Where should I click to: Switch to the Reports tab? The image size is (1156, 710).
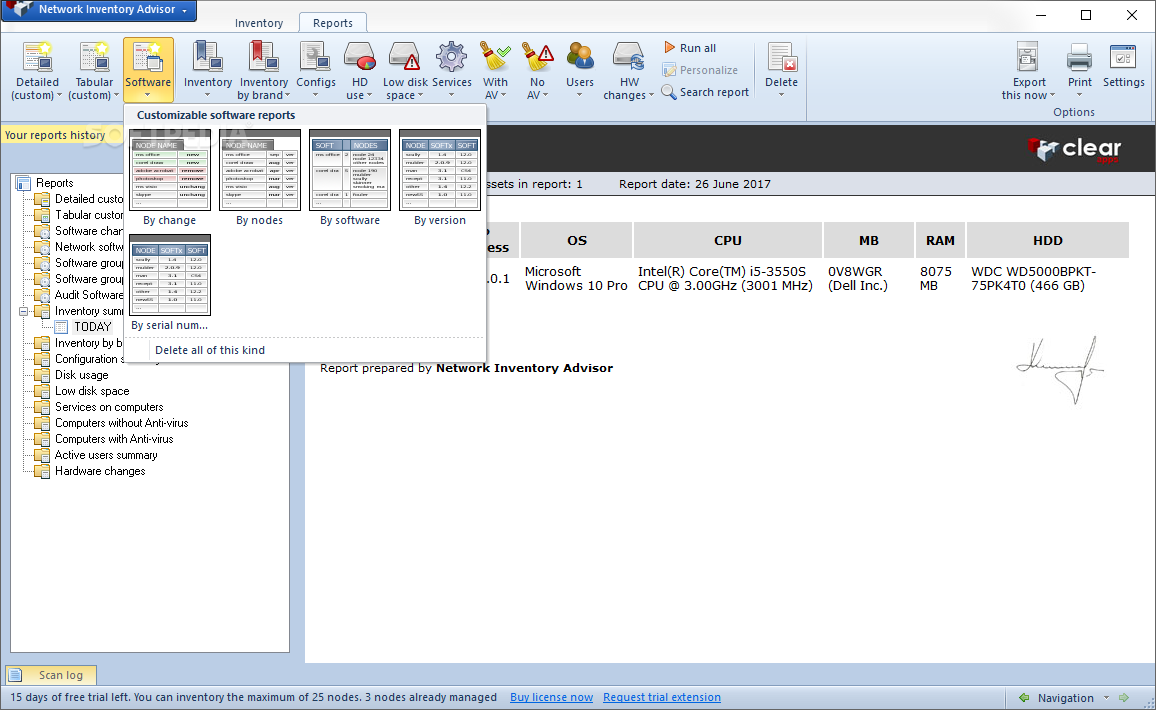tap(332, 23)
